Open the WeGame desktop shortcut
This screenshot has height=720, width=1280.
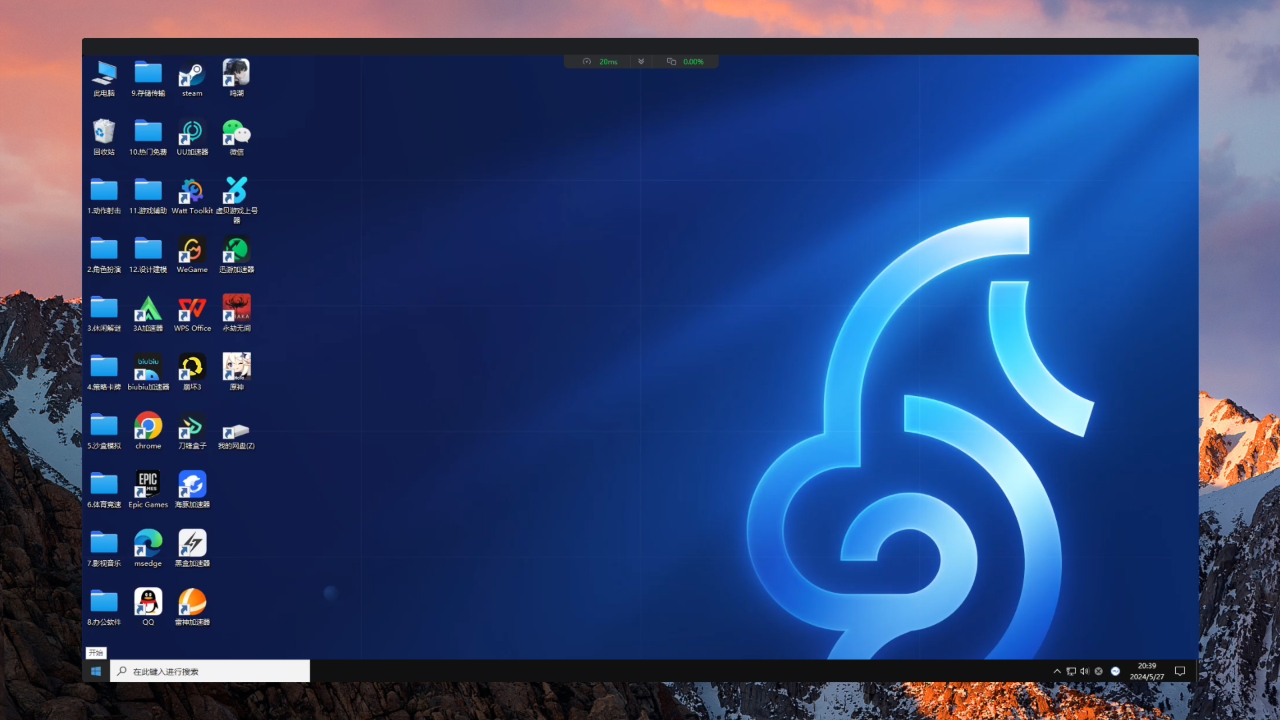tap(192, 255)
